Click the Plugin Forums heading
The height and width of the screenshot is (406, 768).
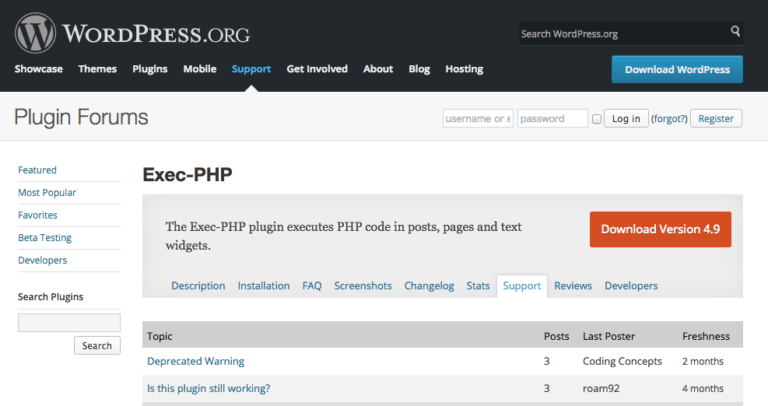tap(81, 118)
